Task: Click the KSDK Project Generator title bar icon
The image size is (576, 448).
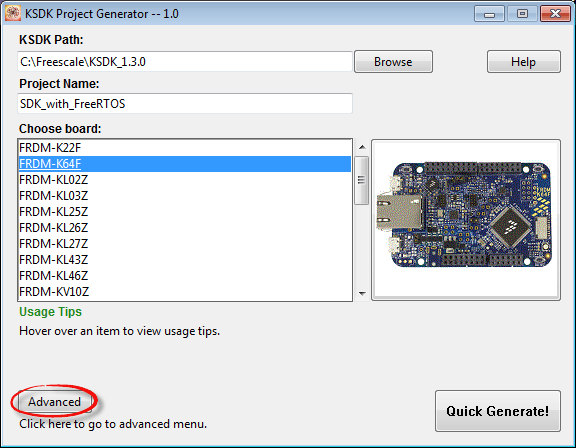Action: point(12,14)
